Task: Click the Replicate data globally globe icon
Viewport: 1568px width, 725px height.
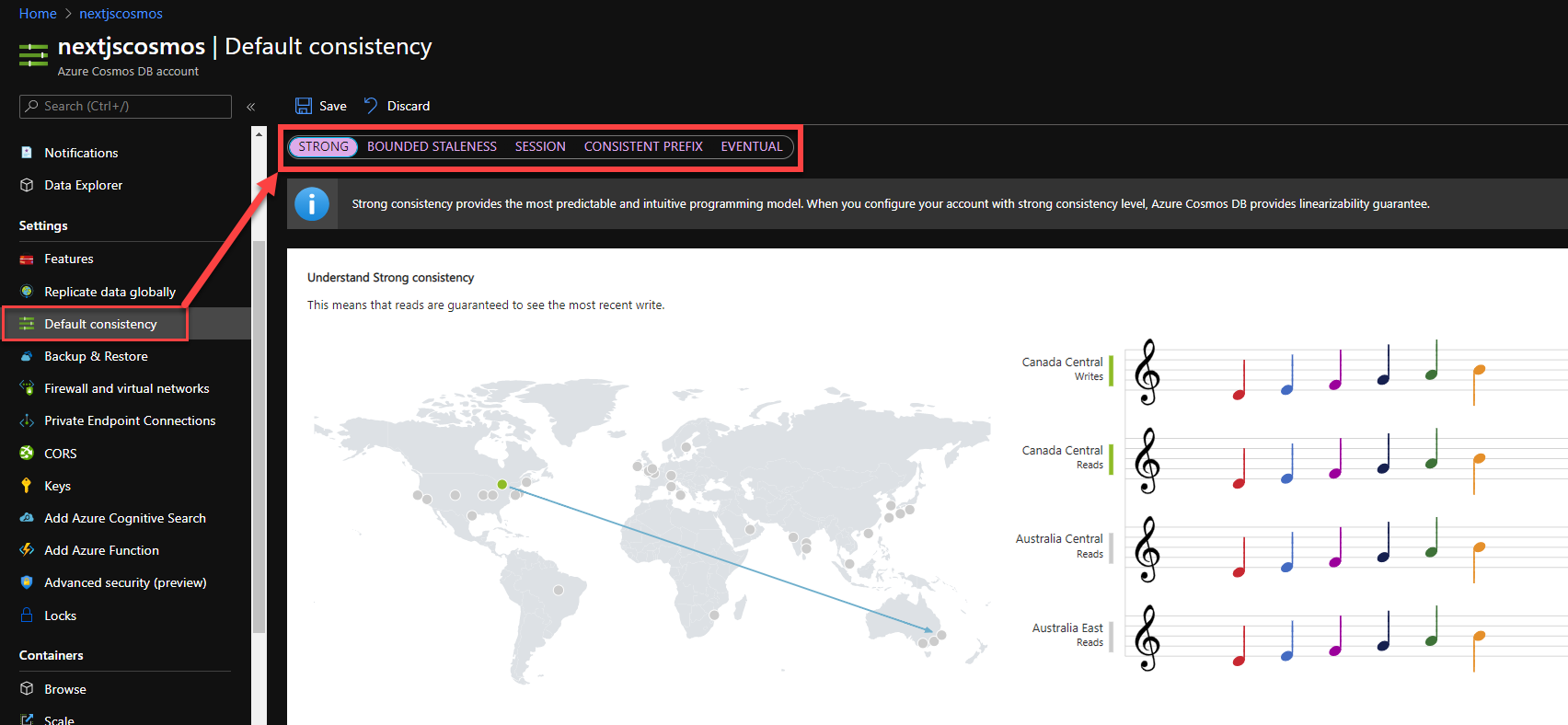Action: 27,292
